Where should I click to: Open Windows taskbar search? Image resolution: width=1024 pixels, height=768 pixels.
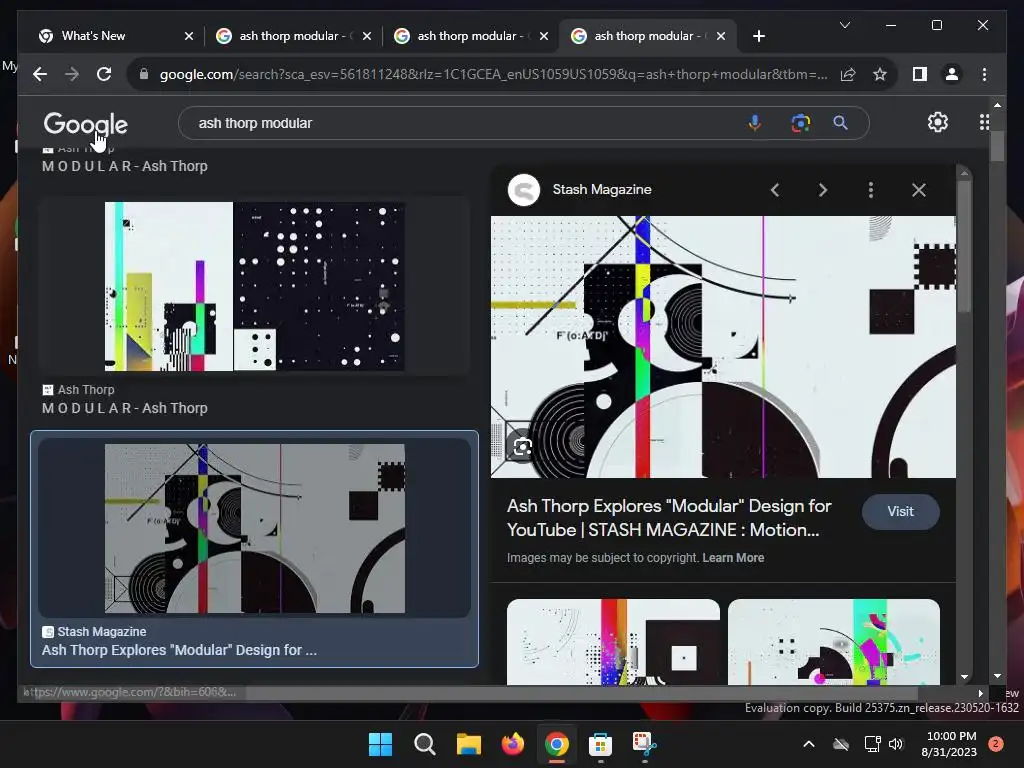coord(424,744)
